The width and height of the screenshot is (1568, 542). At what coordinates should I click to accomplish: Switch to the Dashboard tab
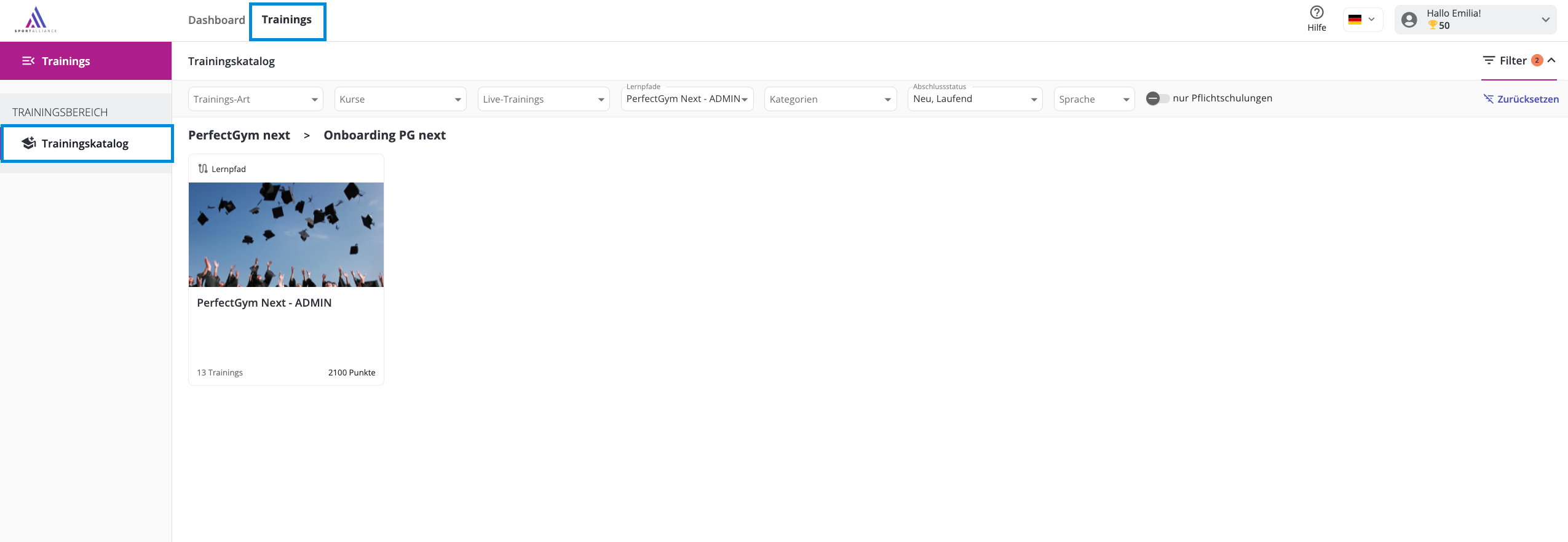coord(216,20)
